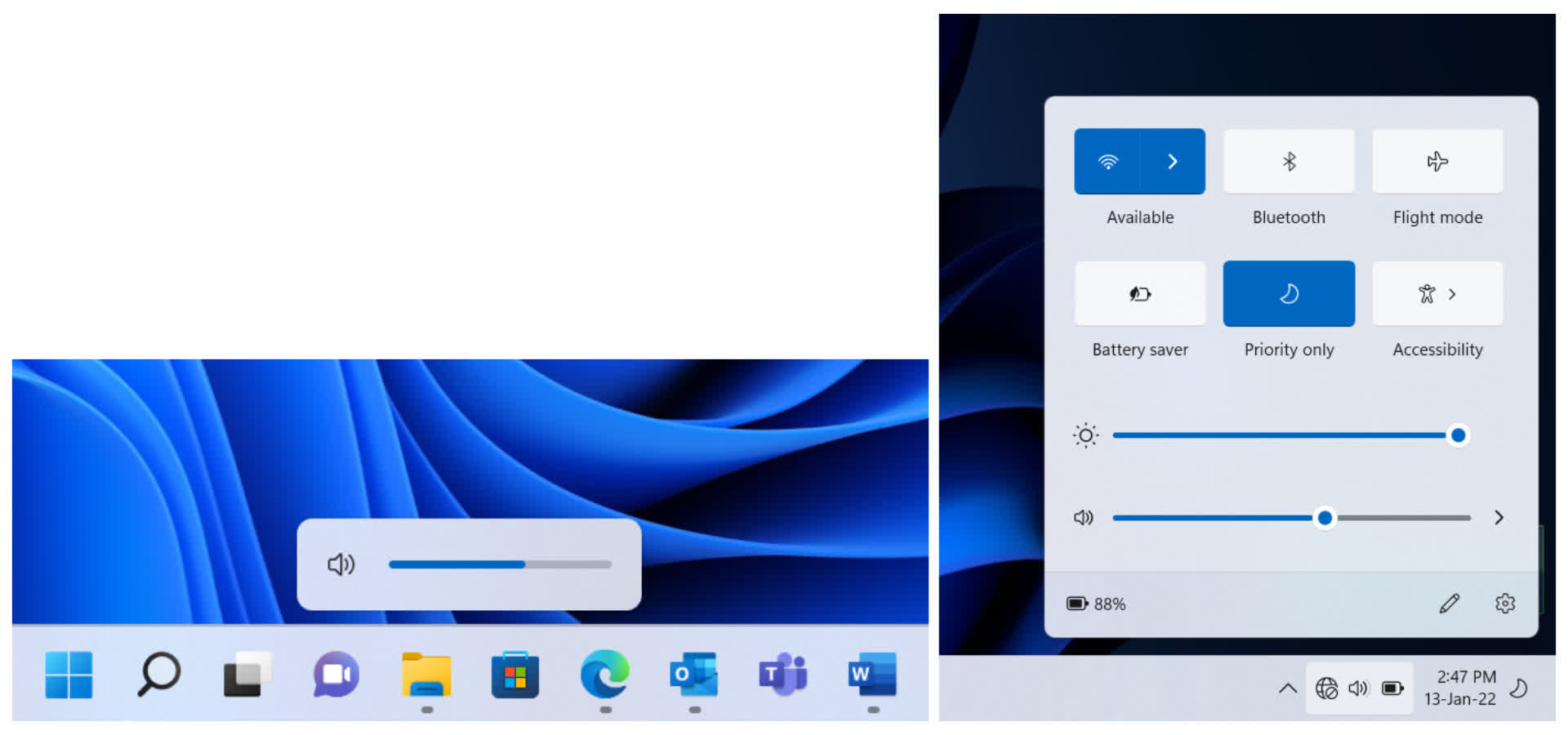
Task: Open Microsoft Edge browser
Action: click(605, 675)
